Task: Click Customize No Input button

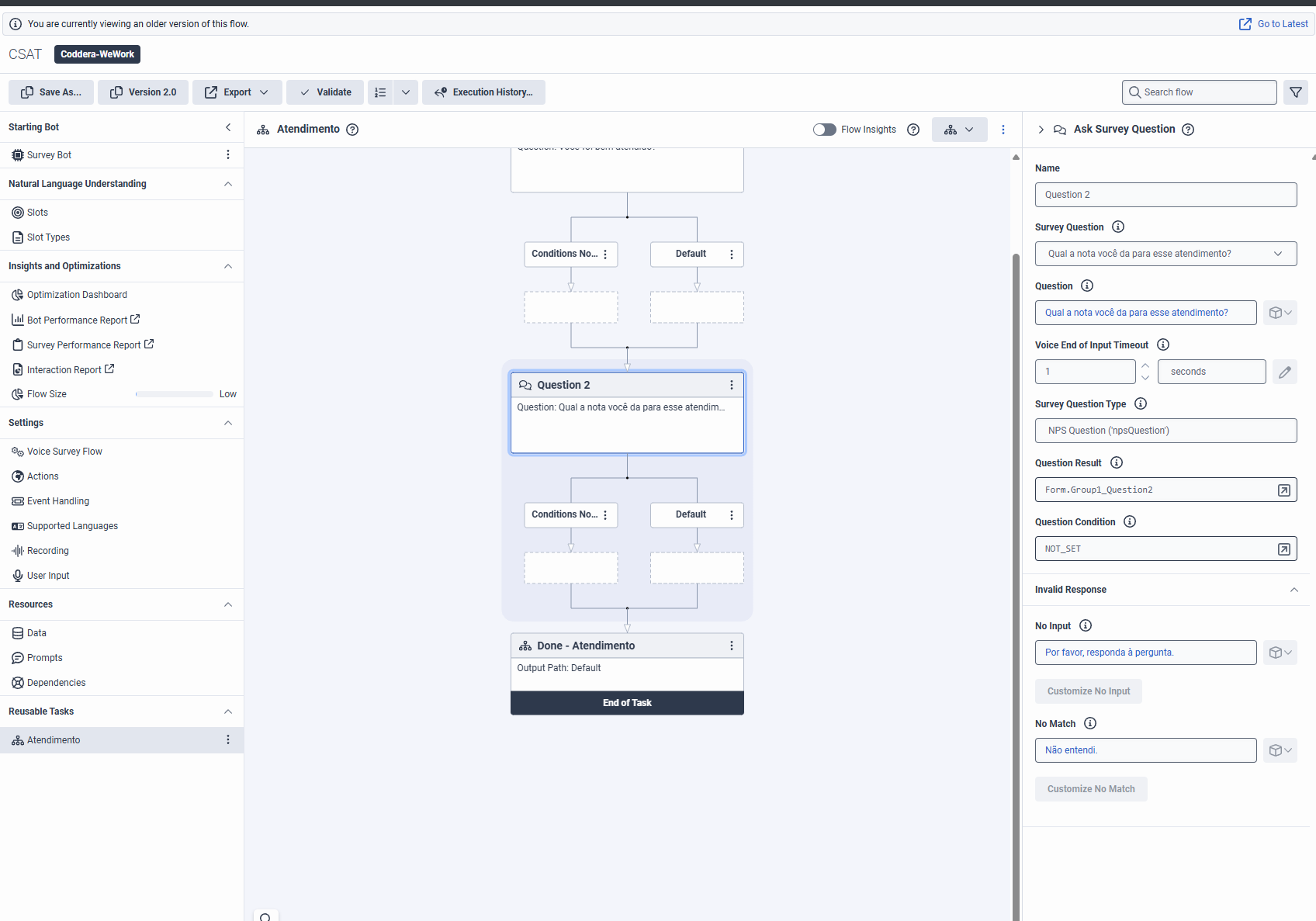Action: pos(1089,691)
